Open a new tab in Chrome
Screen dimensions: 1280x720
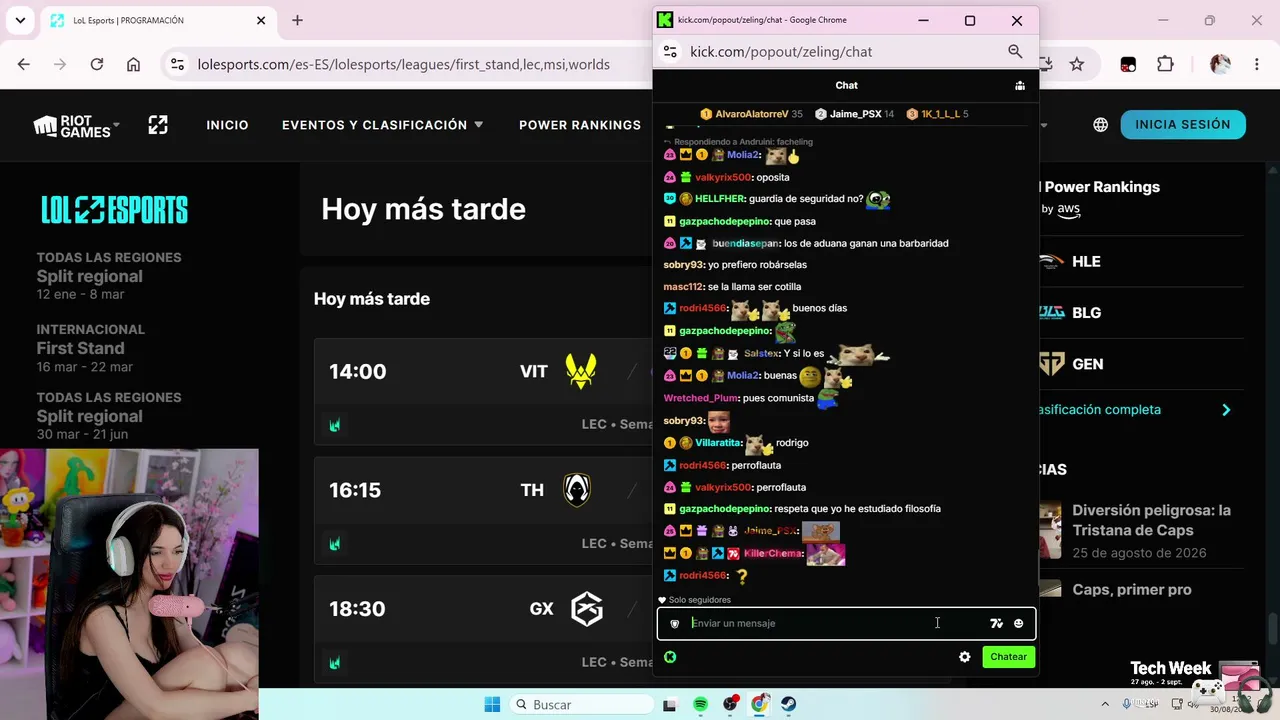297,20
